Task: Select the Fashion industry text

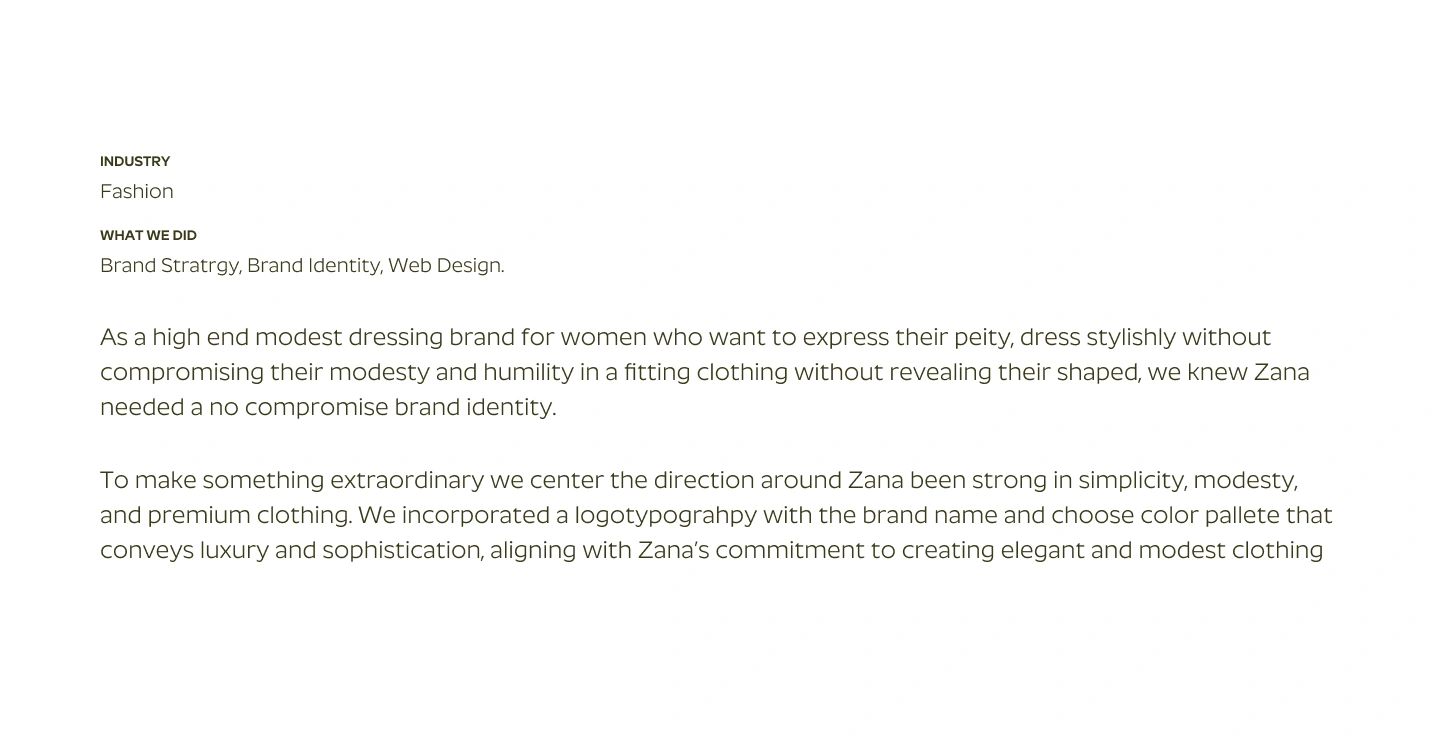Action: tap(137, 191)
